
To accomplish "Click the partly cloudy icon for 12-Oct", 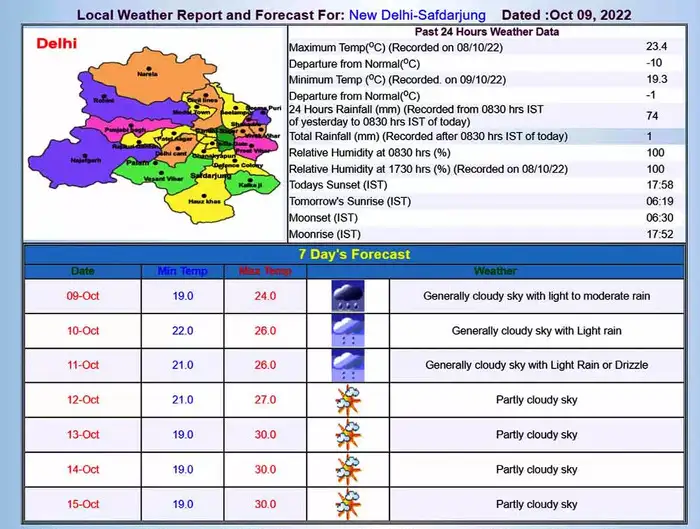I will click(x=348, y=400).
